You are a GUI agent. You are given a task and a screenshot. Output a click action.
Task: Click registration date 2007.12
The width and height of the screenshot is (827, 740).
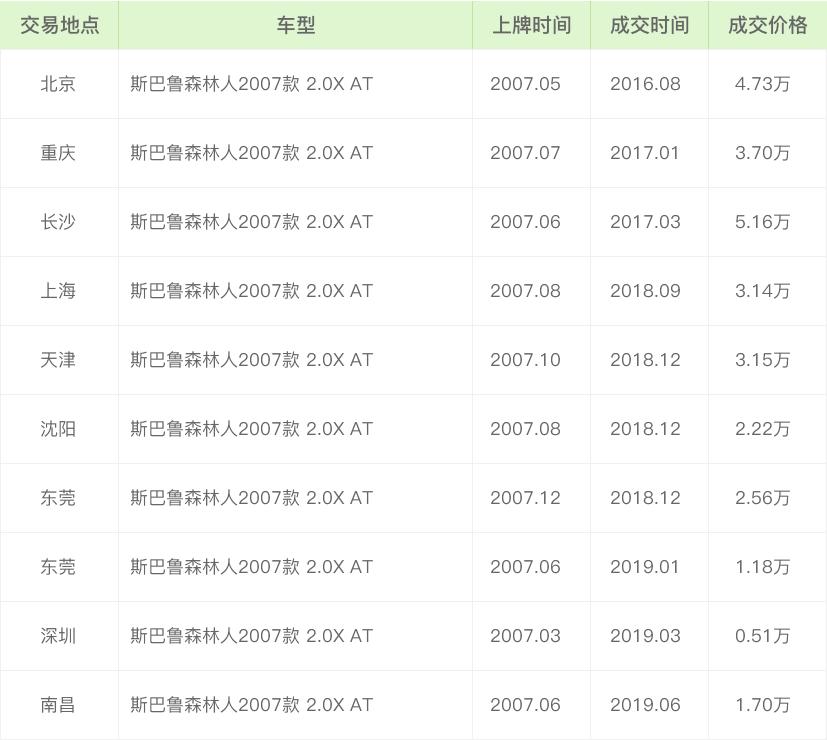pyautogui.click(x=525, y=498)
